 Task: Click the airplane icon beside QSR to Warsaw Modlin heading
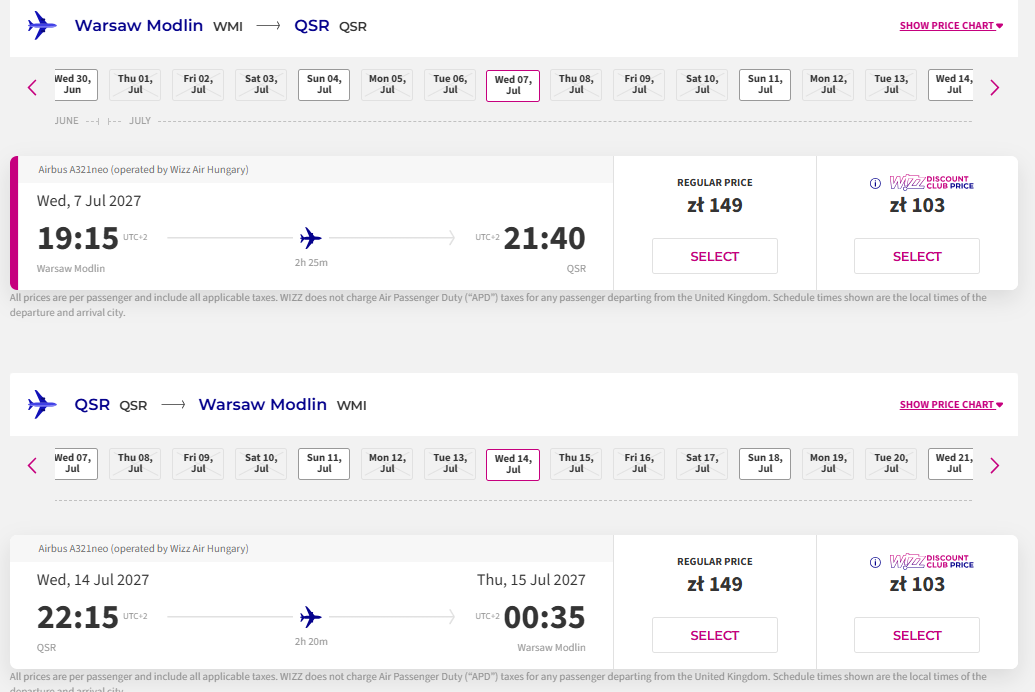[x=42, y=404]
